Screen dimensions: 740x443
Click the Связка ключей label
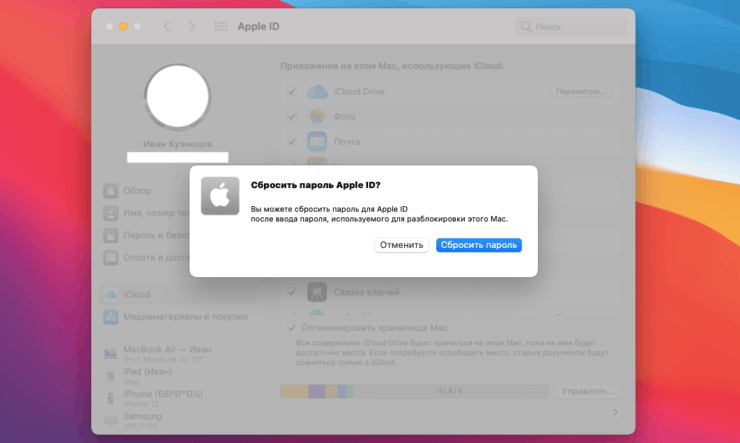[366, 292]
